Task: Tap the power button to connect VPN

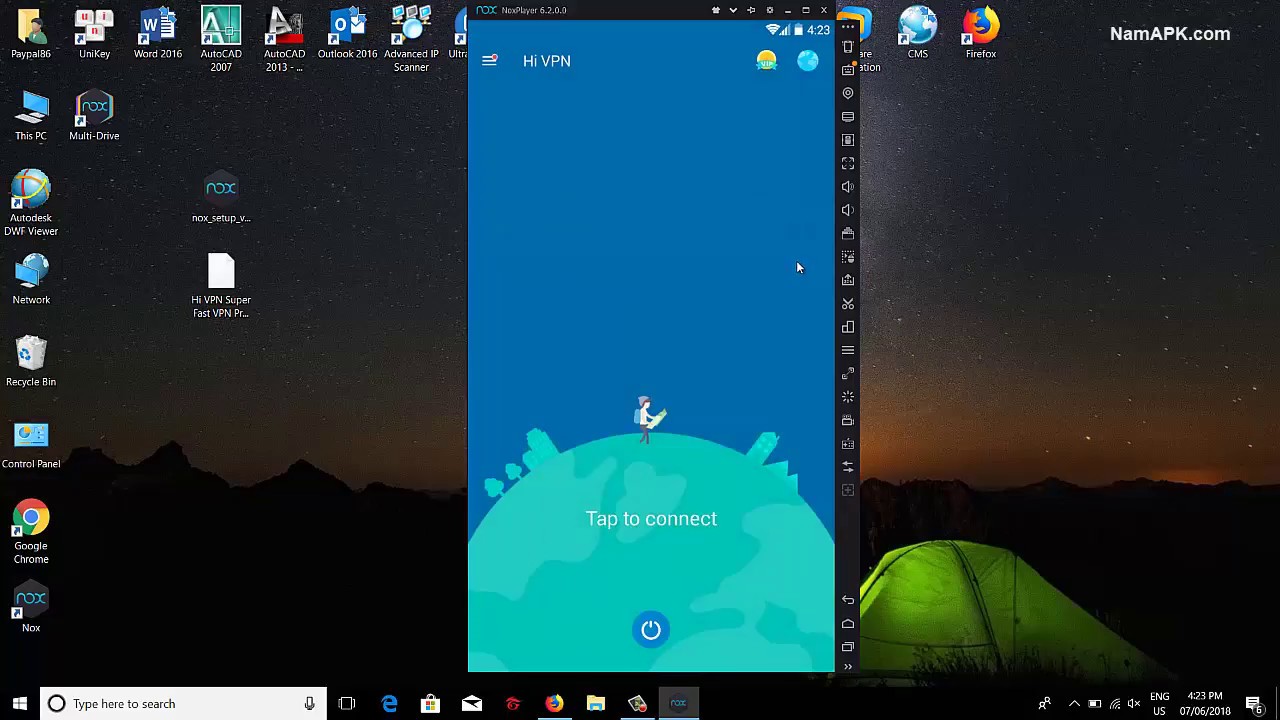Action: pyautogui.click(x=651, y=629)
